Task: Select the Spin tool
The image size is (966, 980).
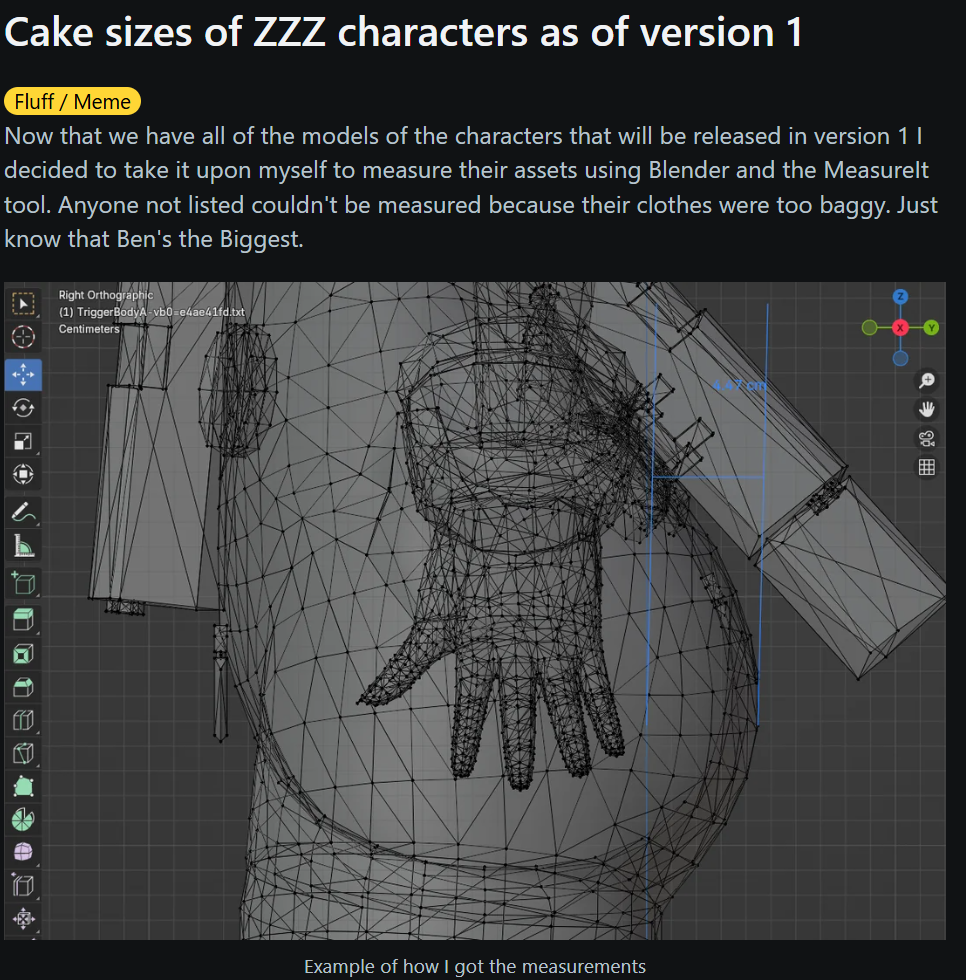Action: (x=23, y=819)
